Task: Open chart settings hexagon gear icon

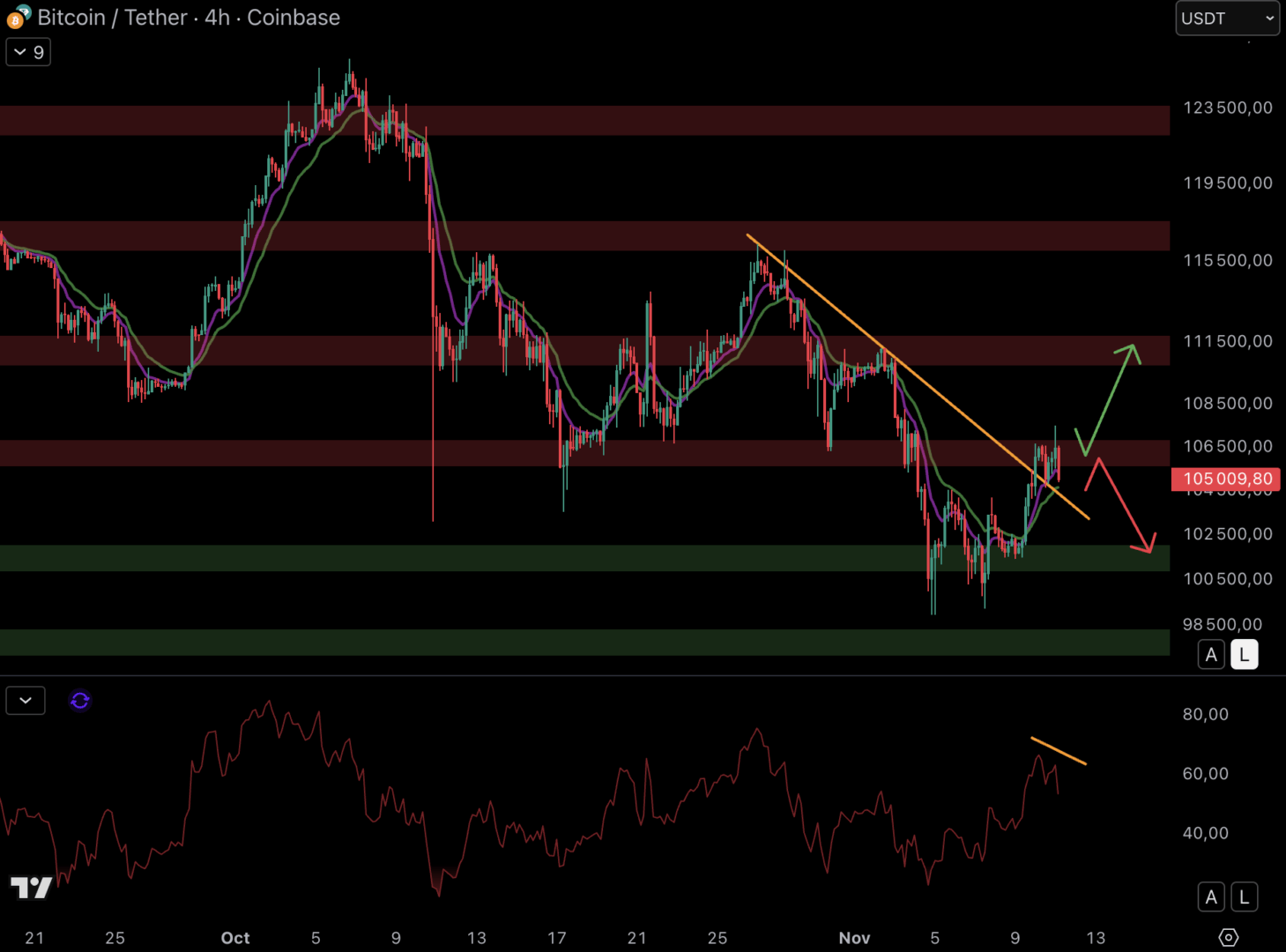Action: coord(1228,937)
